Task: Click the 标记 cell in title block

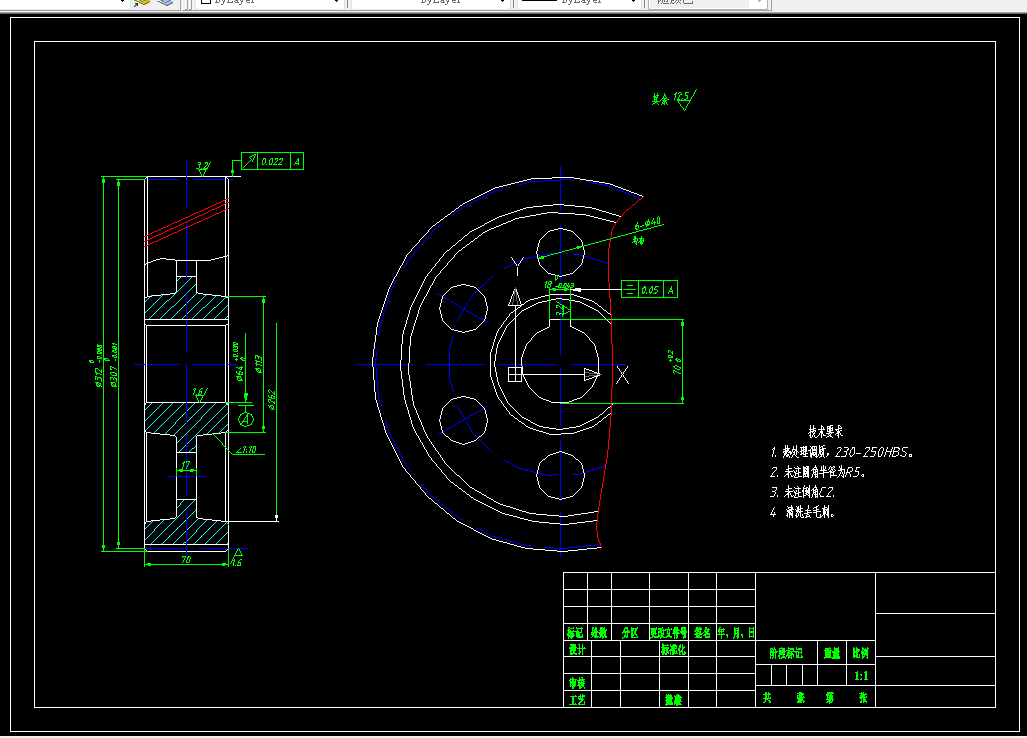Action: click(575, 633)
